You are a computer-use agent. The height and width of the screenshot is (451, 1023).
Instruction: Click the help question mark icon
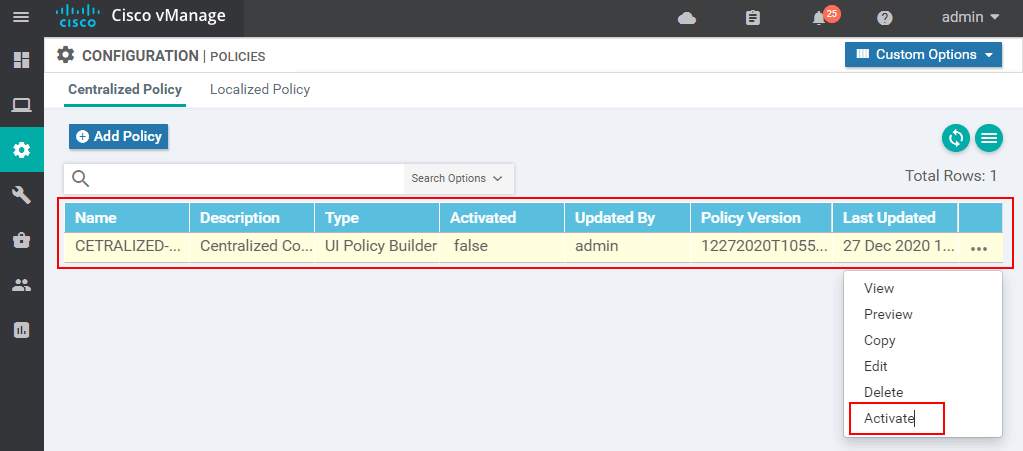(x=885, y=18)
